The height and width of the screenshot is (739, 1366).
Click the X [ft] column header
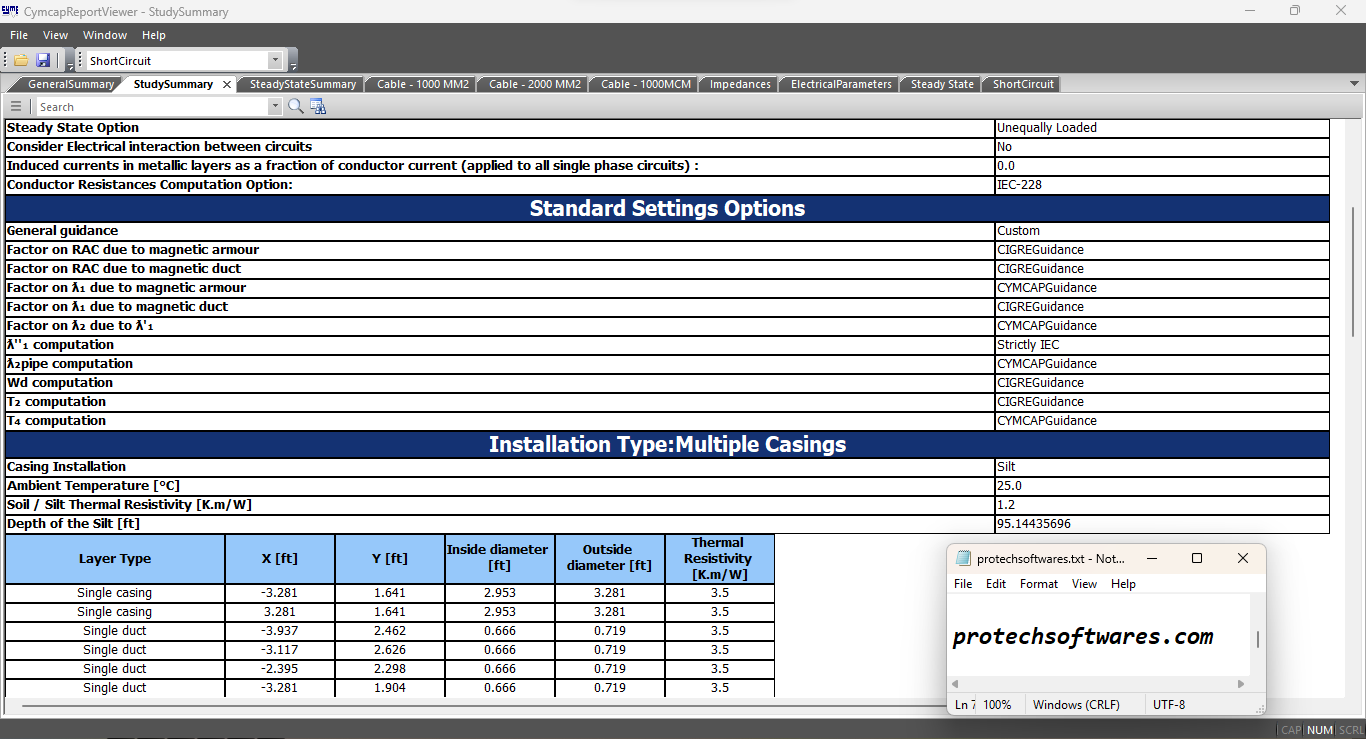pos(280,559)
